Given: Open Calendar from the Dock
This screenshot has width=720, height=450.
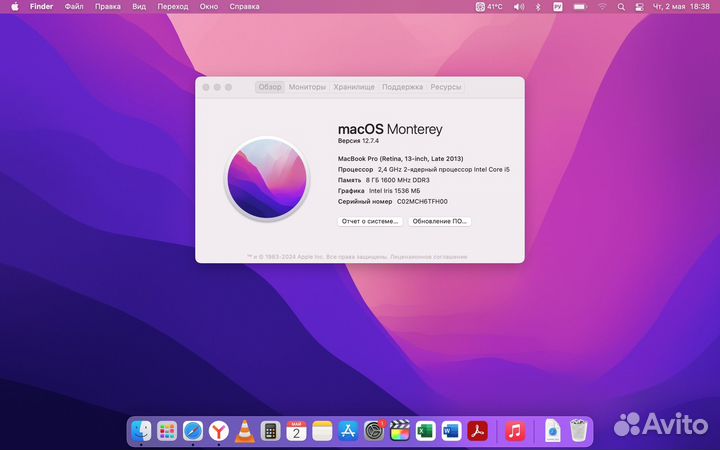Looking at the screenshot, I should (x=296, y=431).
